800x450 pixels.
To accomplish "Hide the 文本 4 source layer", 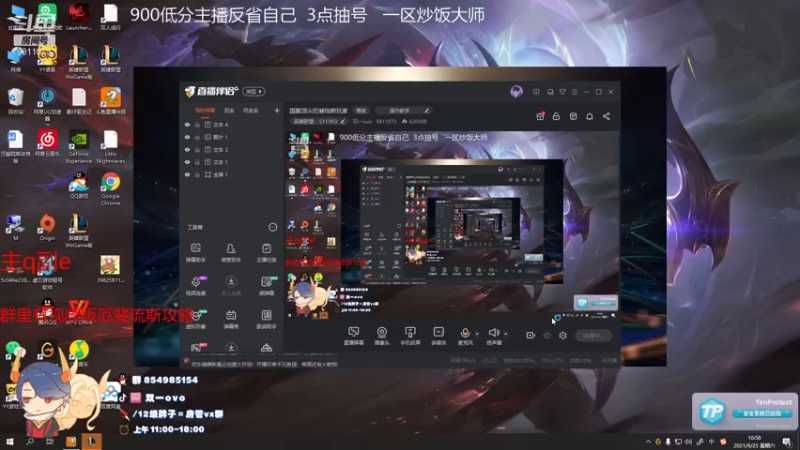I will (187, 124).
